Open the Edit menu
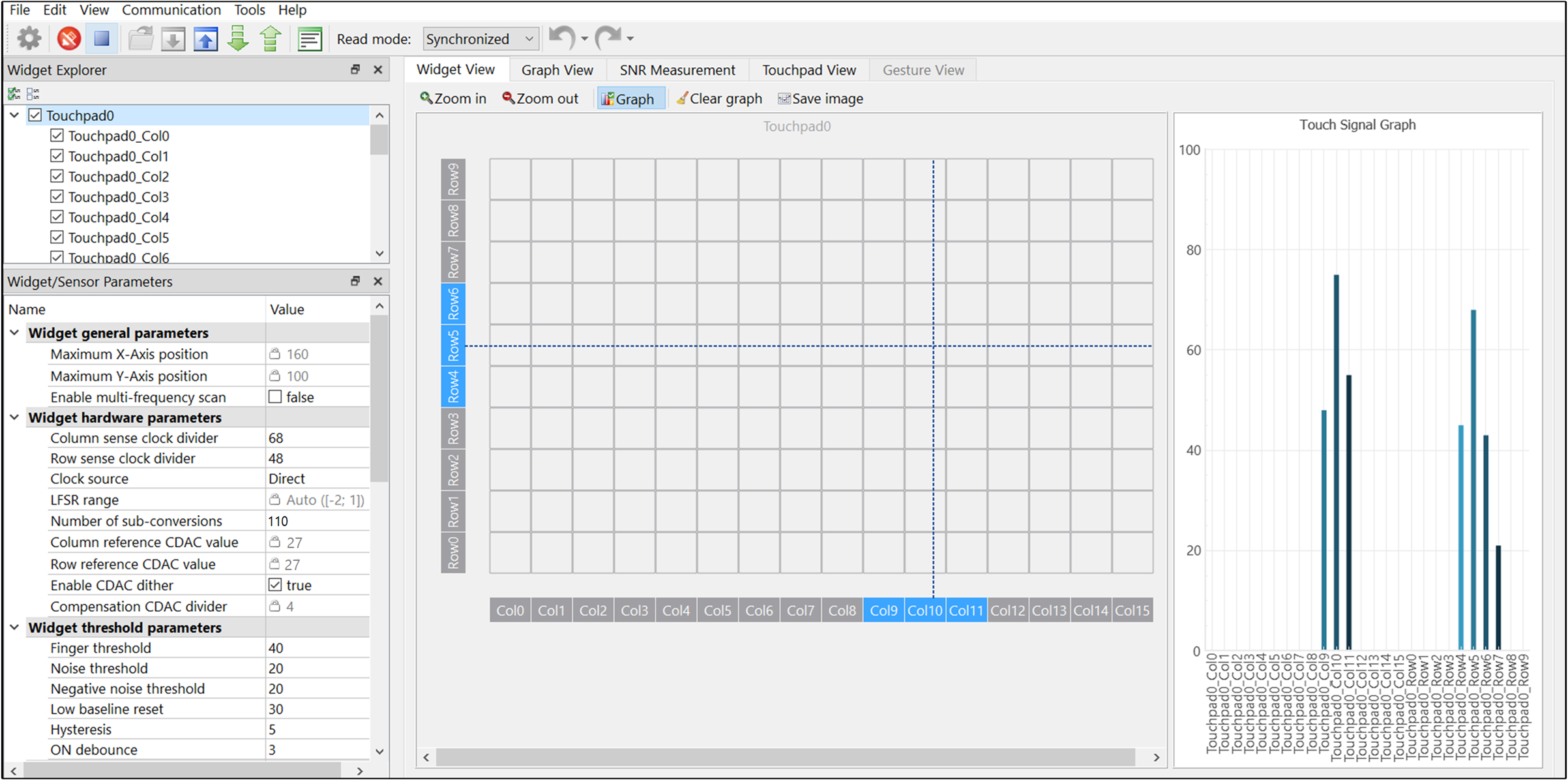 point(55,10)
